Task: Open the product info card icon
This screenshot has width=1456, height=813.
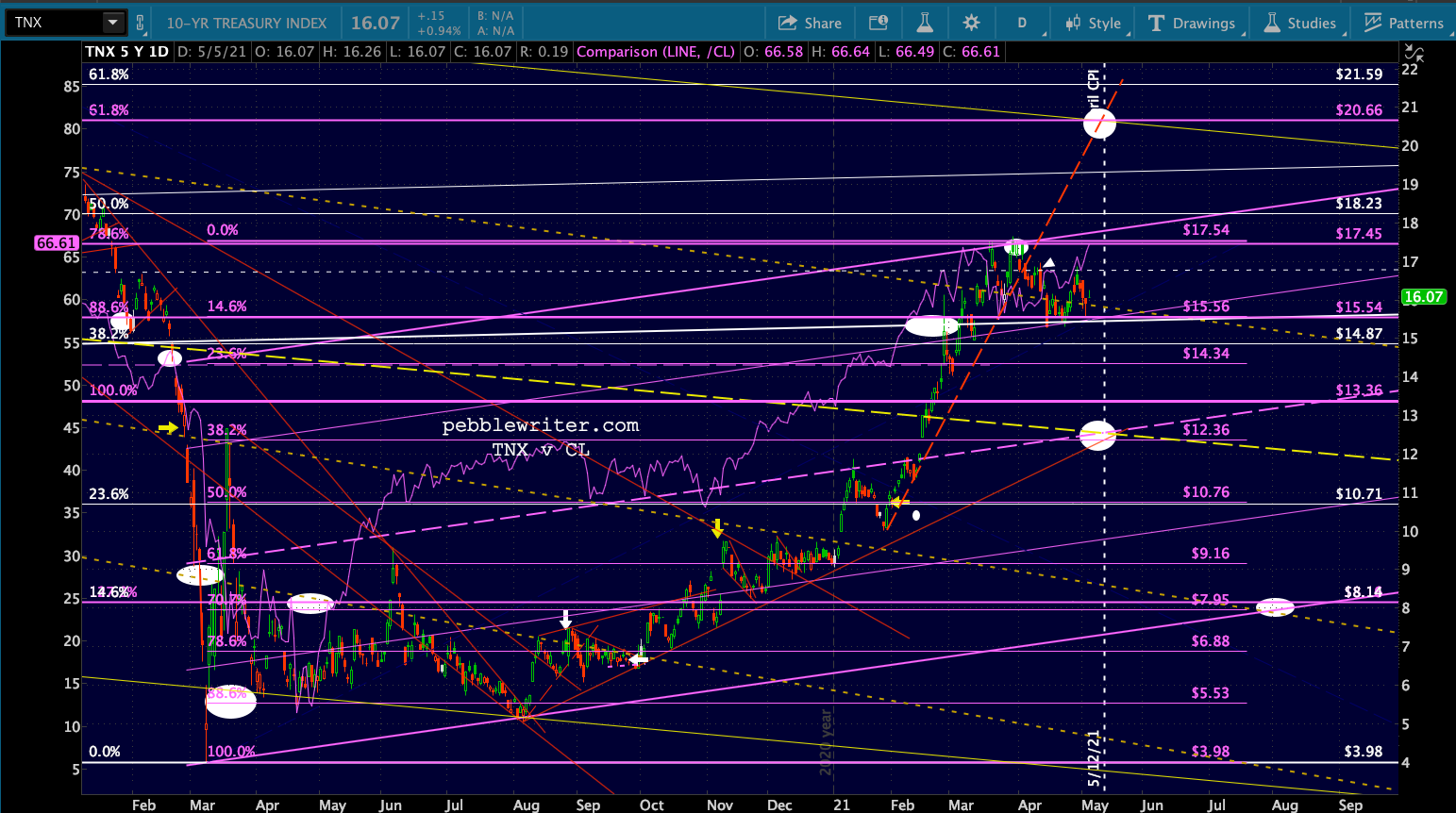Action: (879, 23)
